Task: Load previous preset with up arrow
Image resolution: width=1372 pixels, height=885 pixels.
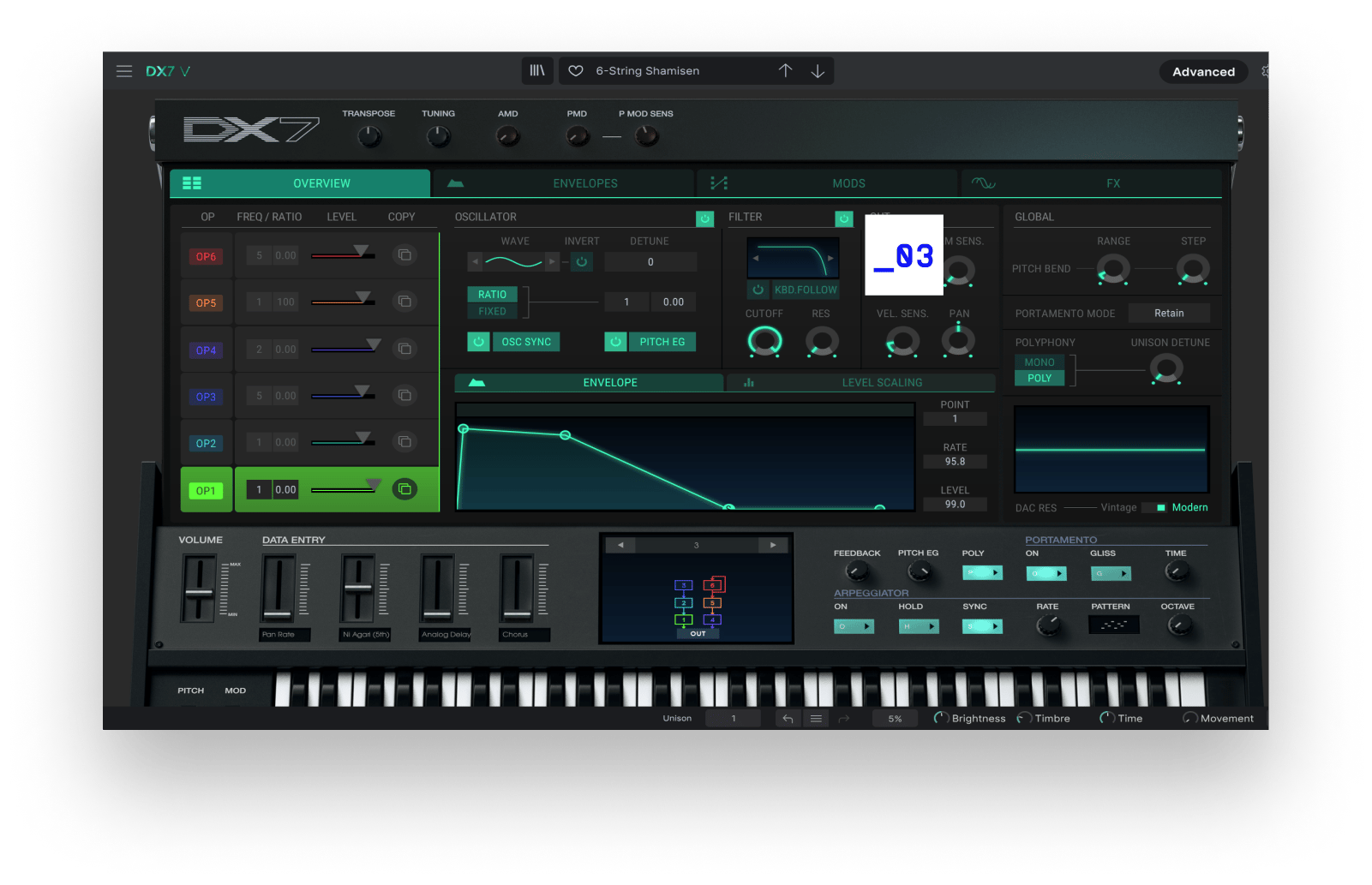Action: point(785,71)
